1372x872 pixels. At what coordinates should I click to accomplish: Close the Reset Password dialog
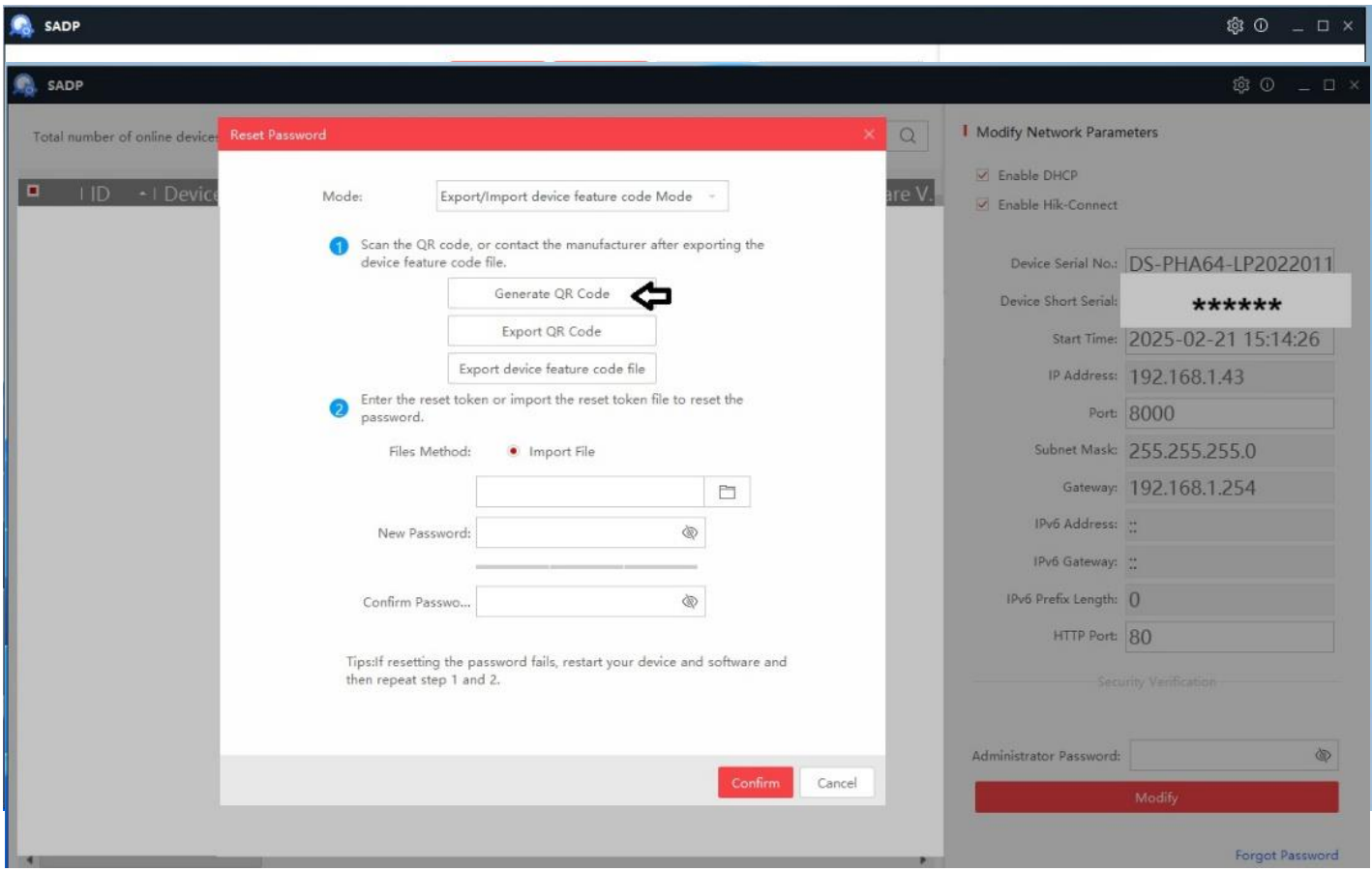point(869,135)
